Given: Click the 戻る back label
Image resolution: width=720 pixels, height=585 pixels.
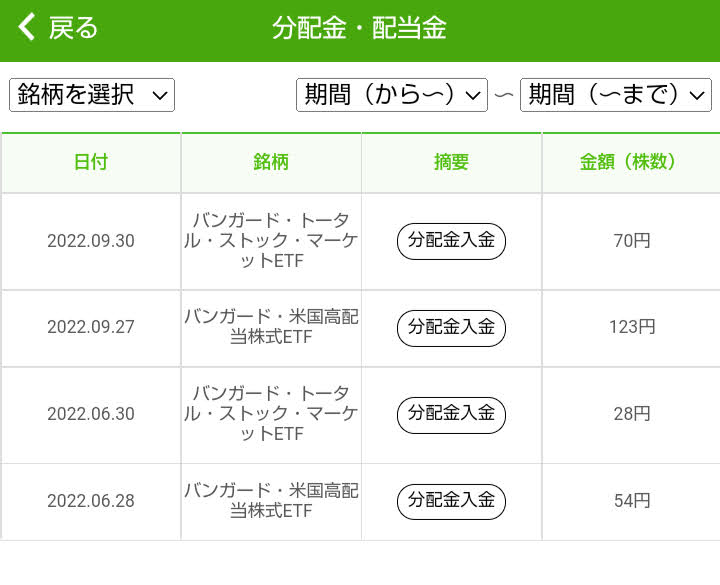Looking at the screenshot, I should 73,28.
